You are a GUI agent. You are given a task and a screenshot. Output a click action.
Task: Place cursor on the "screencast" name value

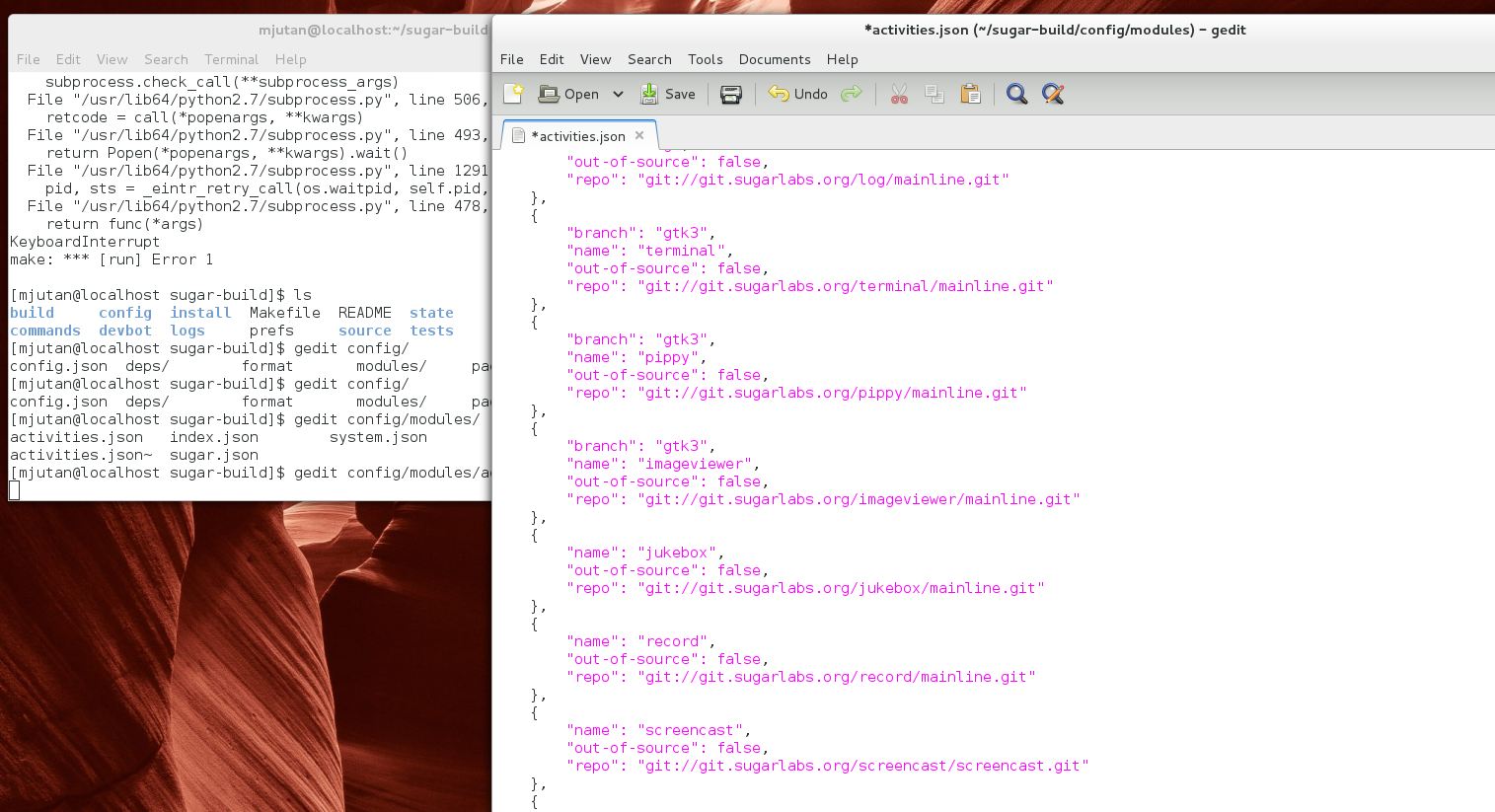[x=690, y=730]
